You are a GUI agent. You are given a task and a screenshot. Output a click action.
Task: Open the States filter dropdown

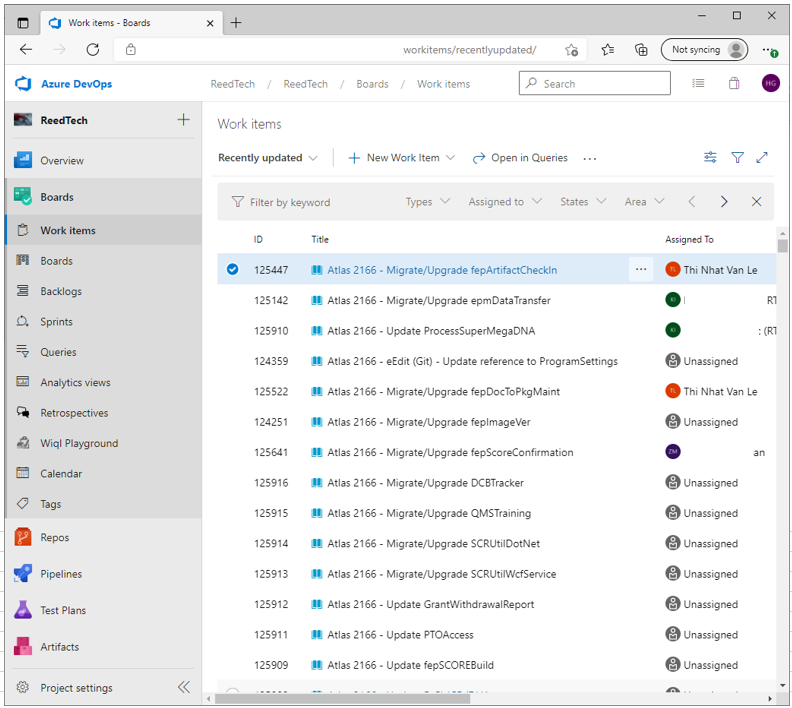(x=583, y=202)
